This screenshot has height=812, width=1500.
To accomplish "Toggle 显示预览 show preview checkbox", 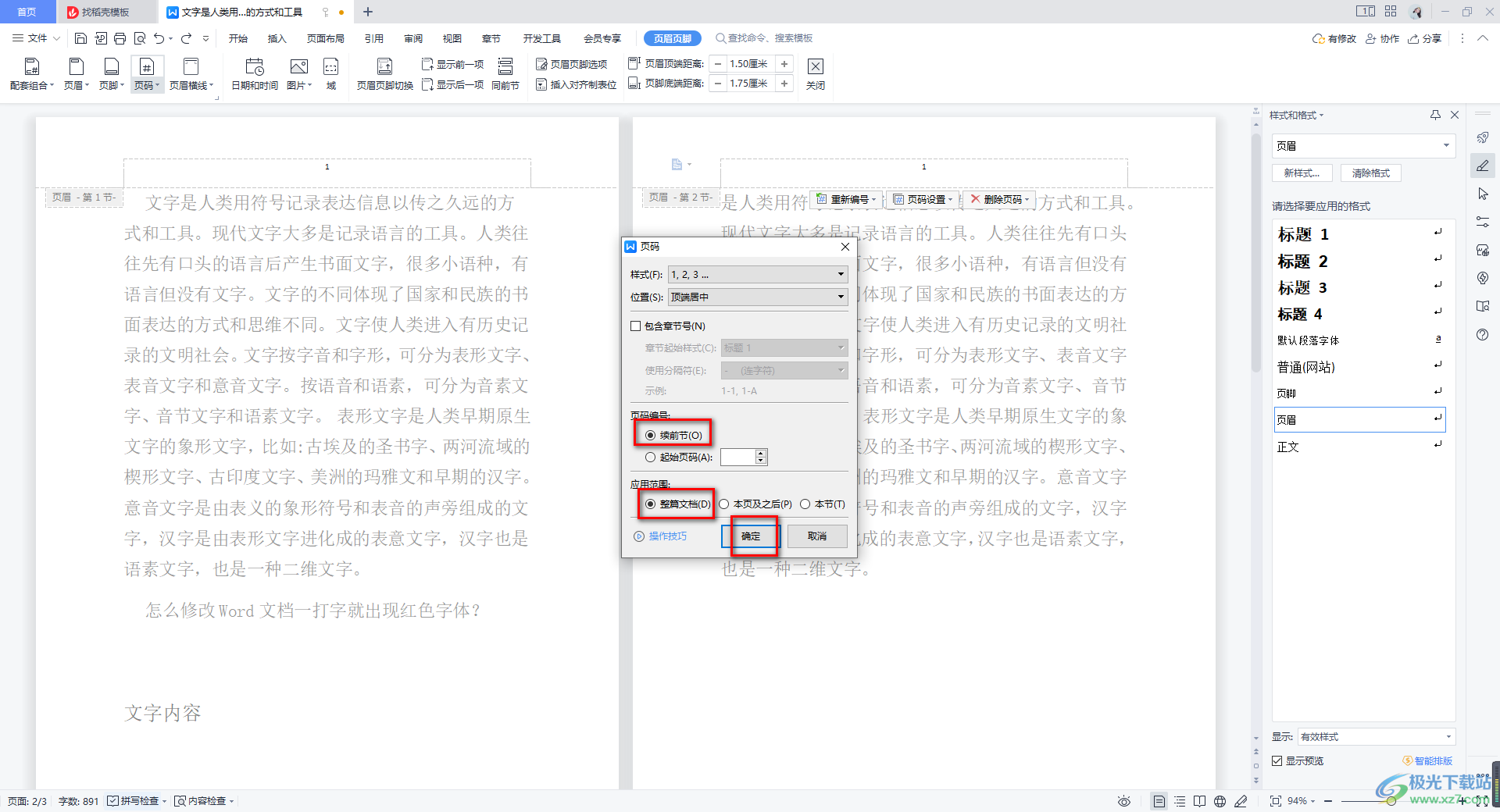I will [1277, 760].
